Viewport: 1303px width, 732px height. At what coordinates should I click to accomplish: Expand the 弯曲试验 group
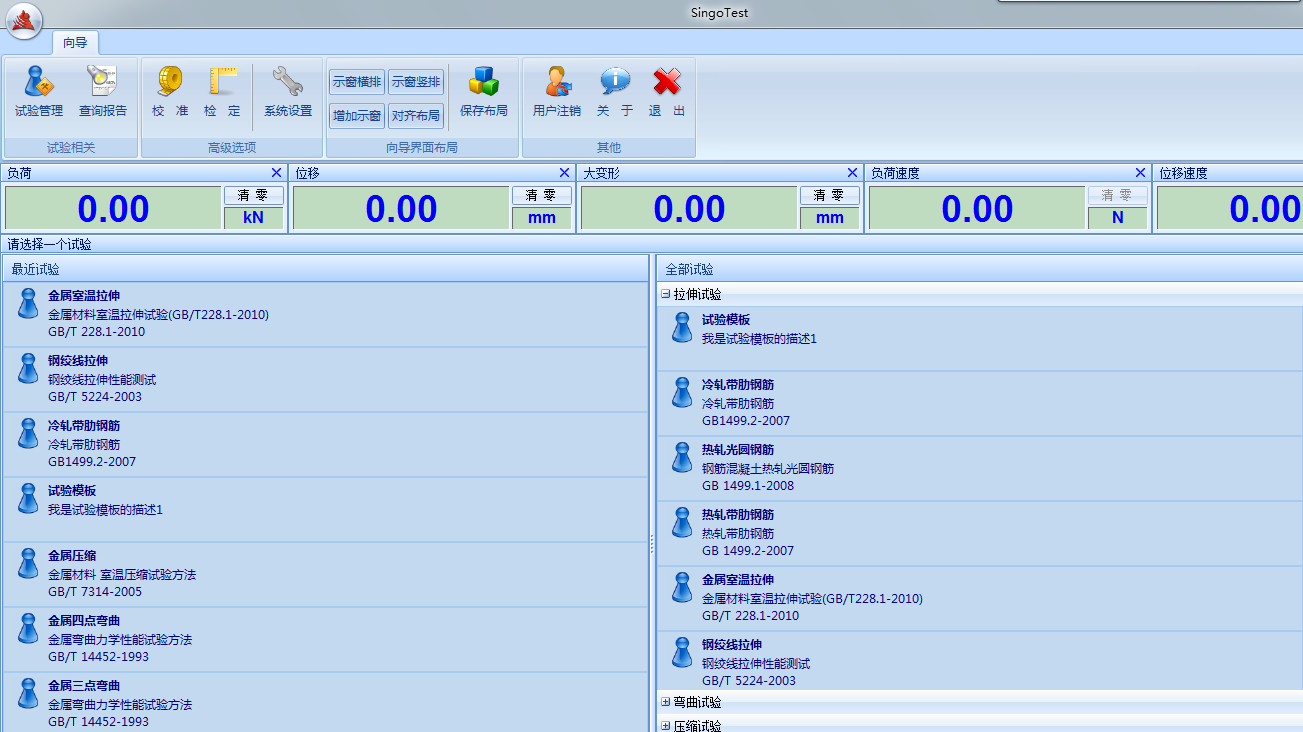click(x=666, y=703)
